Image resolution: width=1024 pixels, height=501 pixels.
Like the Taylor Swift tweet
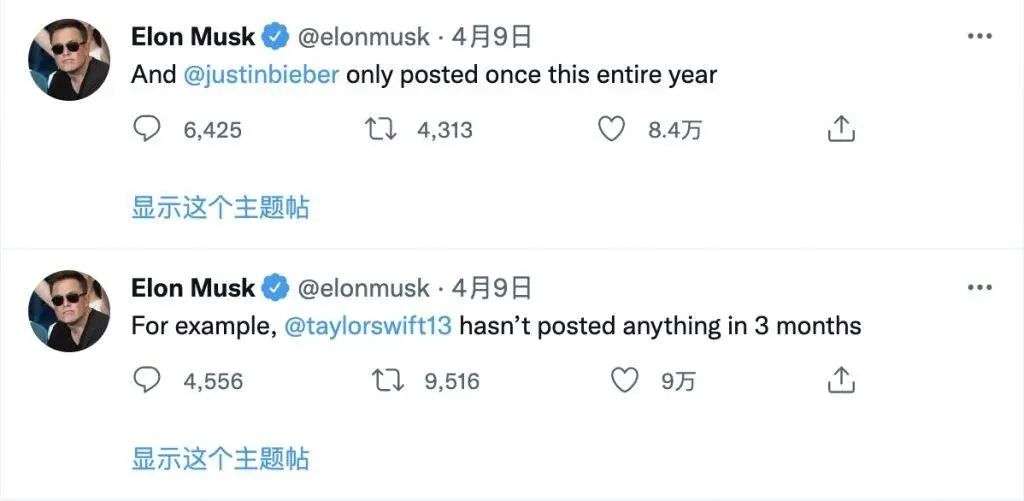[624, 381]
